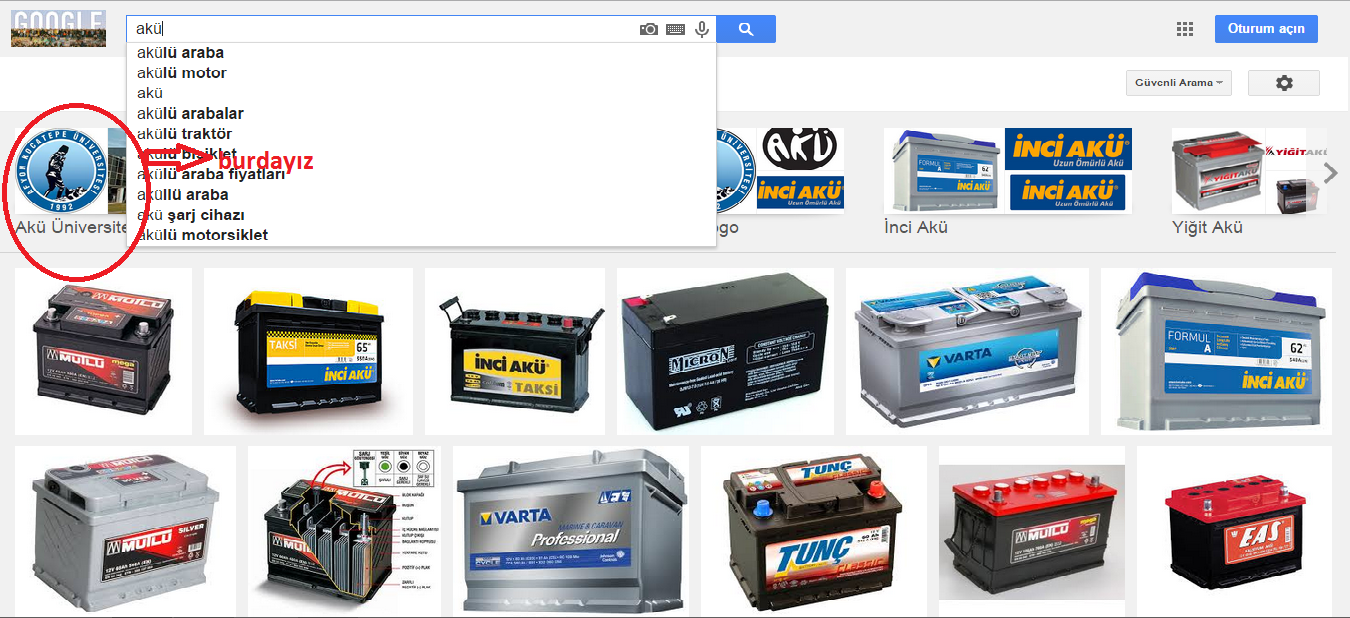Open the İnci Akü Taksi 65 battery image
The height and width of the screenshot is (618, 1350).
coord(308,351)
